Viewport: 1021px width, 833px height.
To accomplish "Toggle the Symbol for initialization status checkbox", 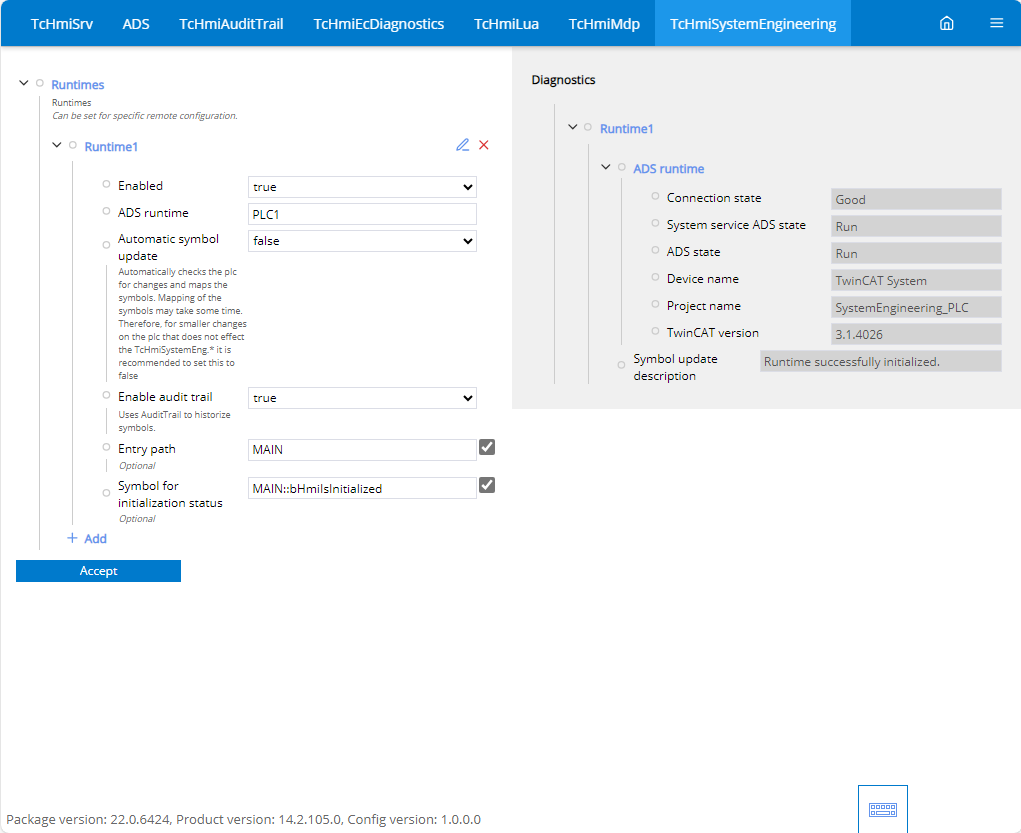I will coord(487,485).
